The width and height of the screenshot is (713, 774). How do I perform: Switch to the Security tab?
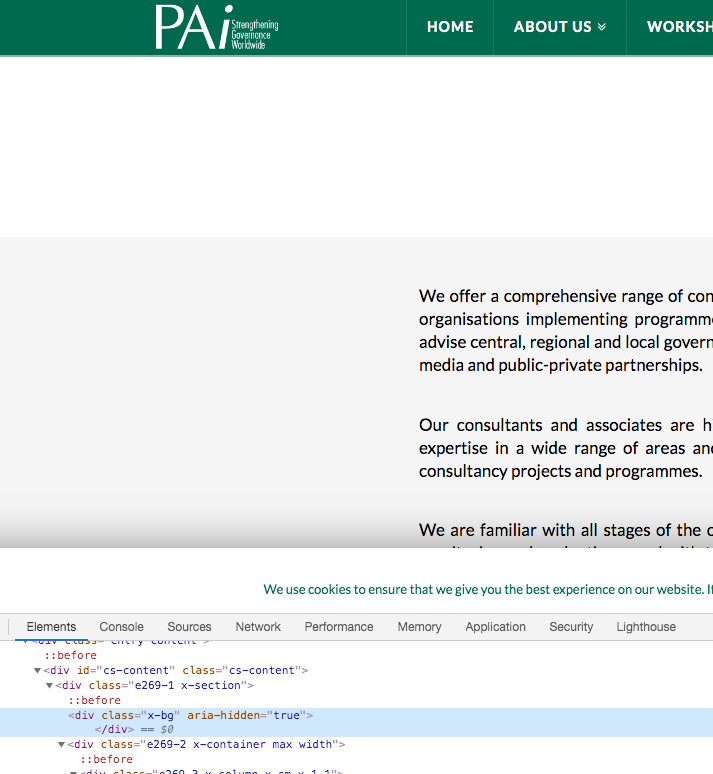[571, 626]
